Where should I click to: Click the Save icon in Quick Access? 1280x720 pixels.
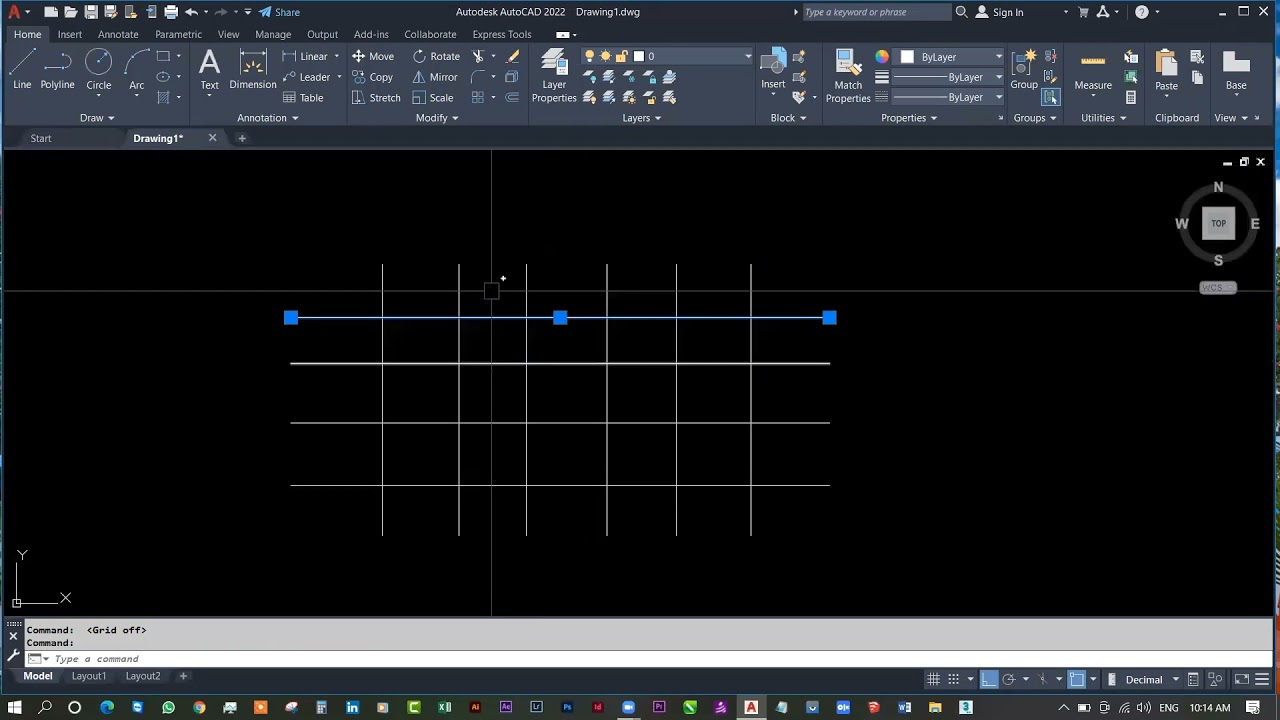tap(91, 12)
